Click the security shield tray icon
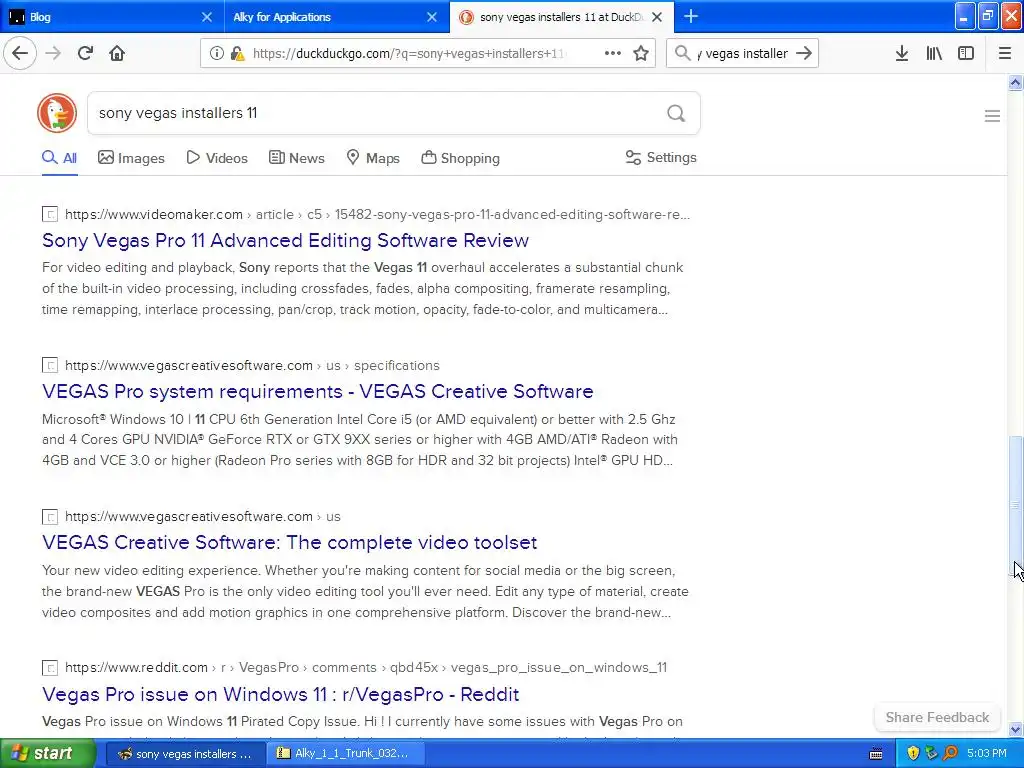 point(913,753)
